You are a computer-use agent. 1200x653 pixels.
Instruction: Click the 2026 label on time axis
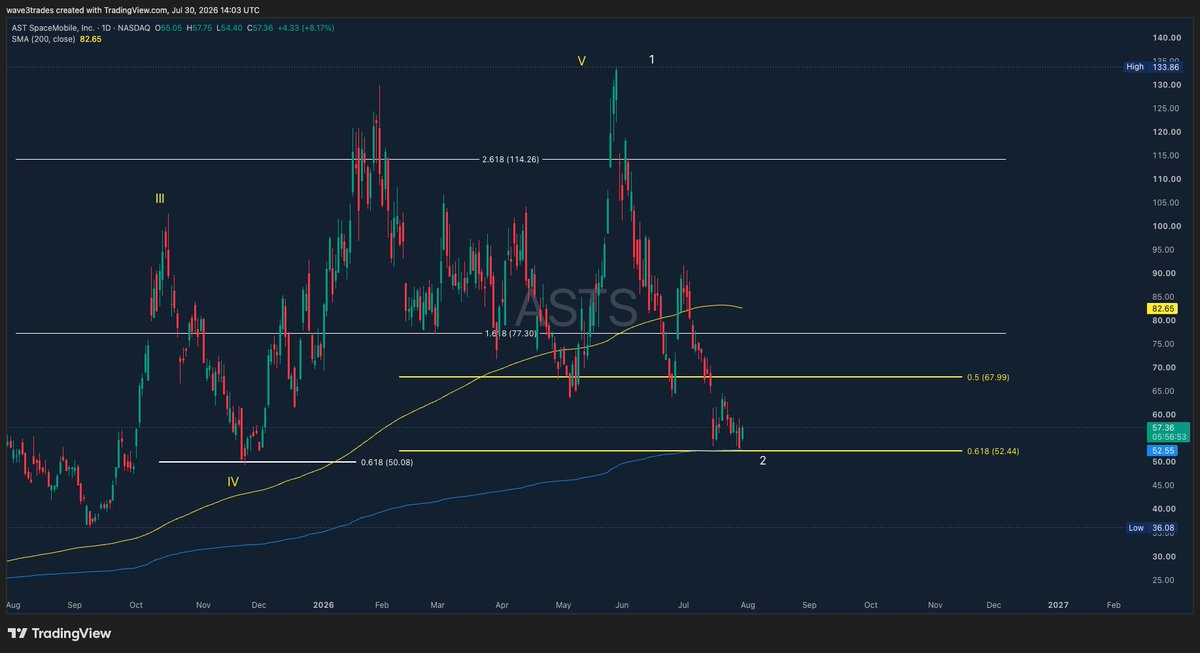pos(322,605)
